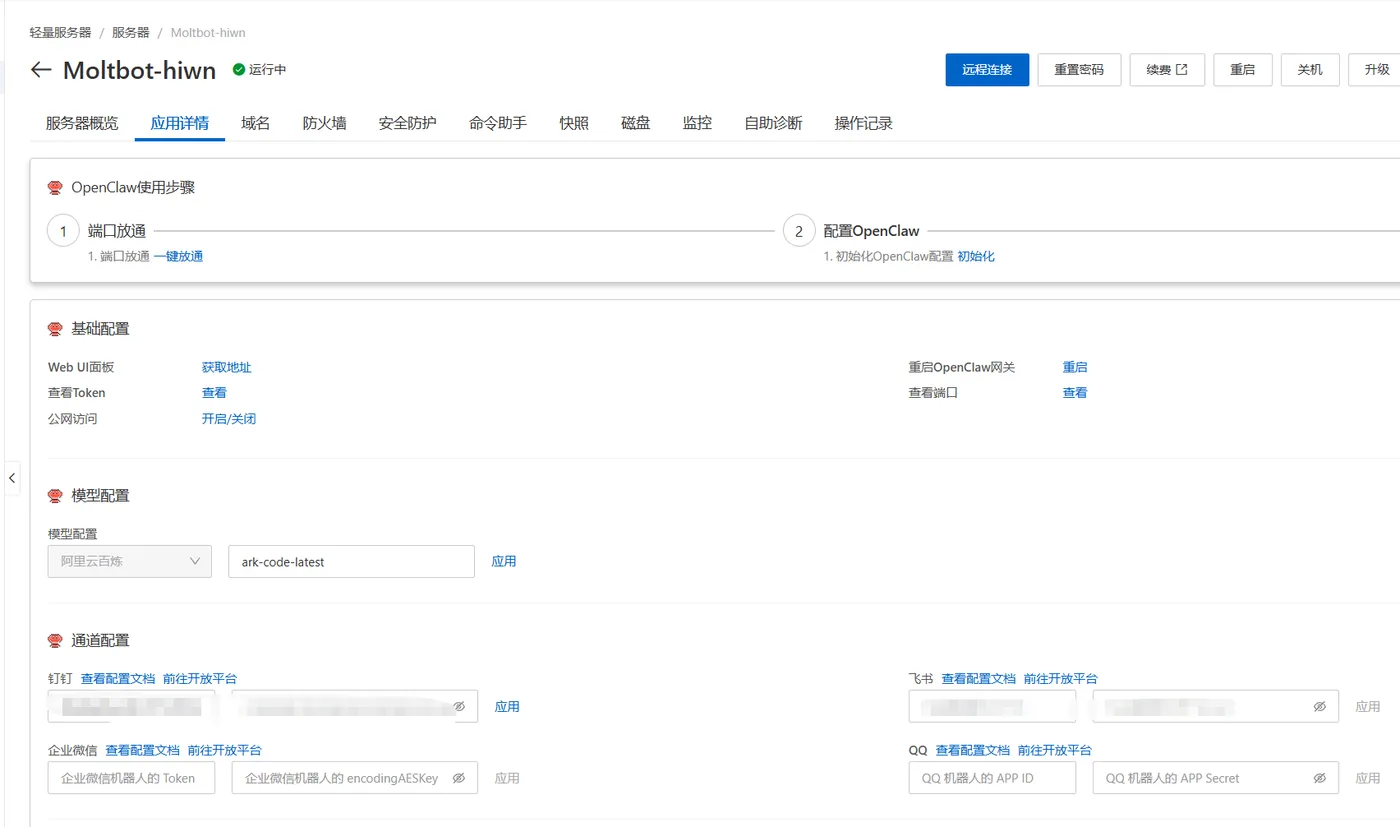Image resolution: width=1400 pixels, height=827 pixels.
Task: Open 查看配置文档 for 企业微信
Action: [x=143, y=750]
